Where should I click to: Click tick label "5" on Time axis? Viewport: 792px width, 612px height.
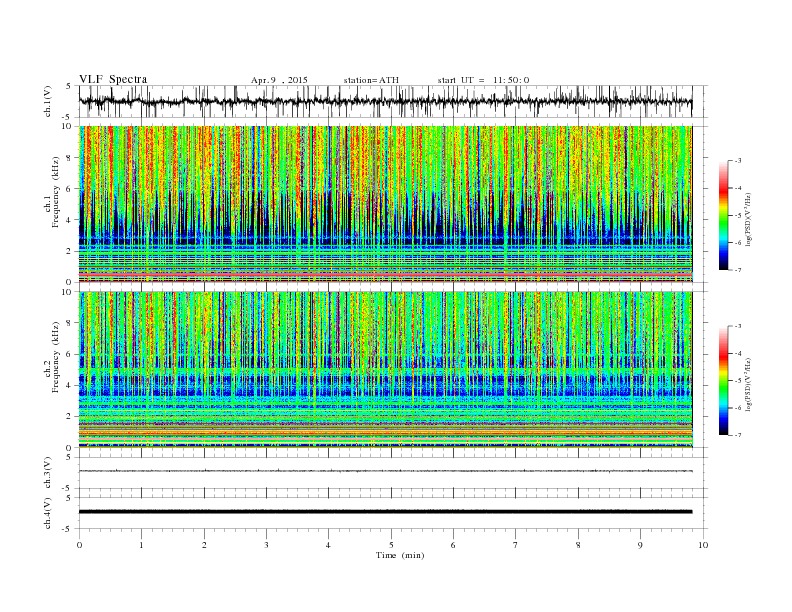[391, 545]
